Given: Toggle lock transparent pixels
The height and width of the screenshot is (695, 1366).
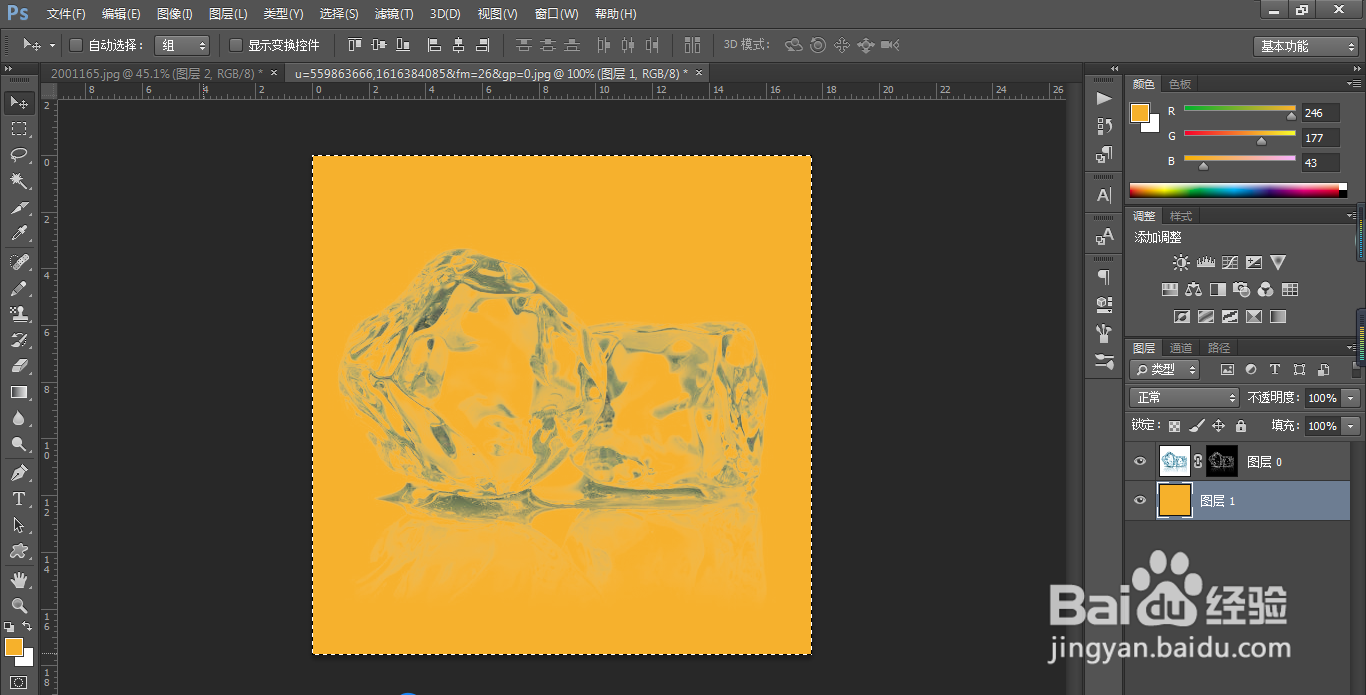Looking at the screenshot, I should pos(1175,426).
